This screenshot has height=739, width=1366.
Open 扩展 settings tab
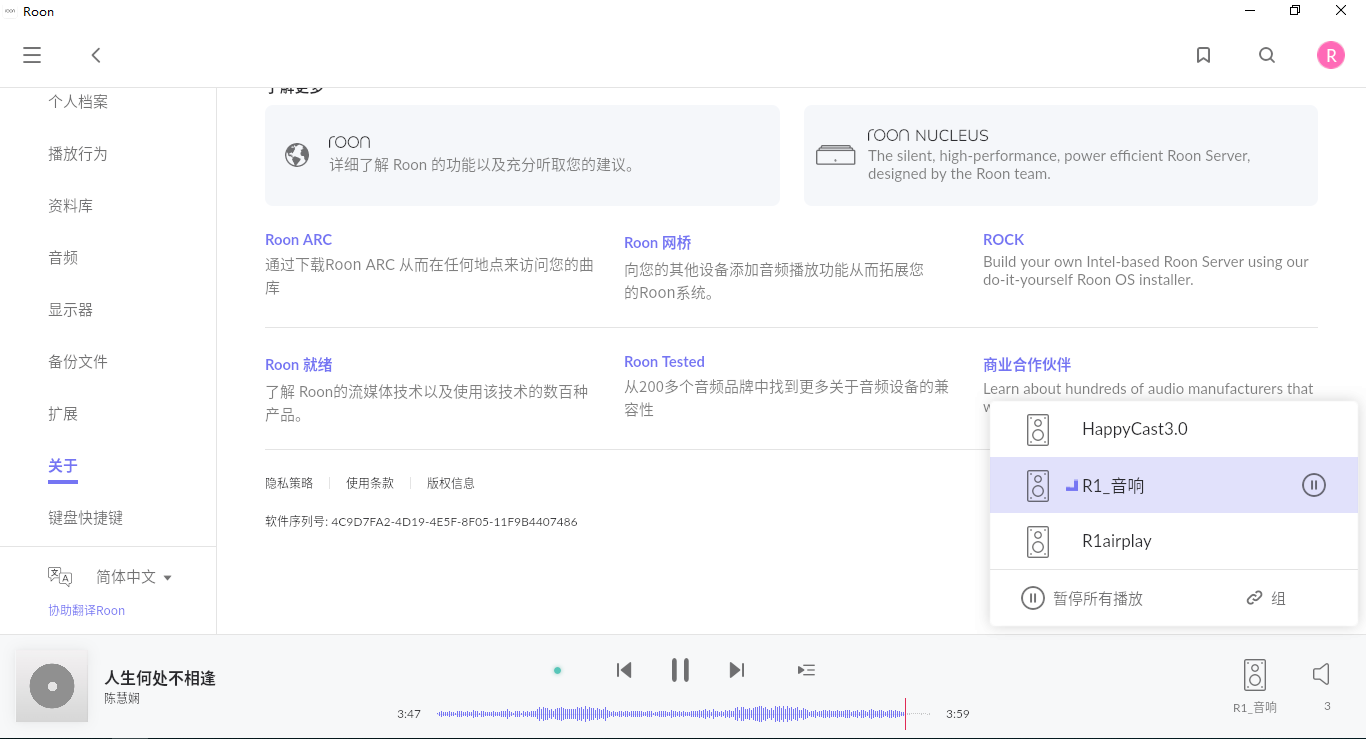tap(63, 414)
